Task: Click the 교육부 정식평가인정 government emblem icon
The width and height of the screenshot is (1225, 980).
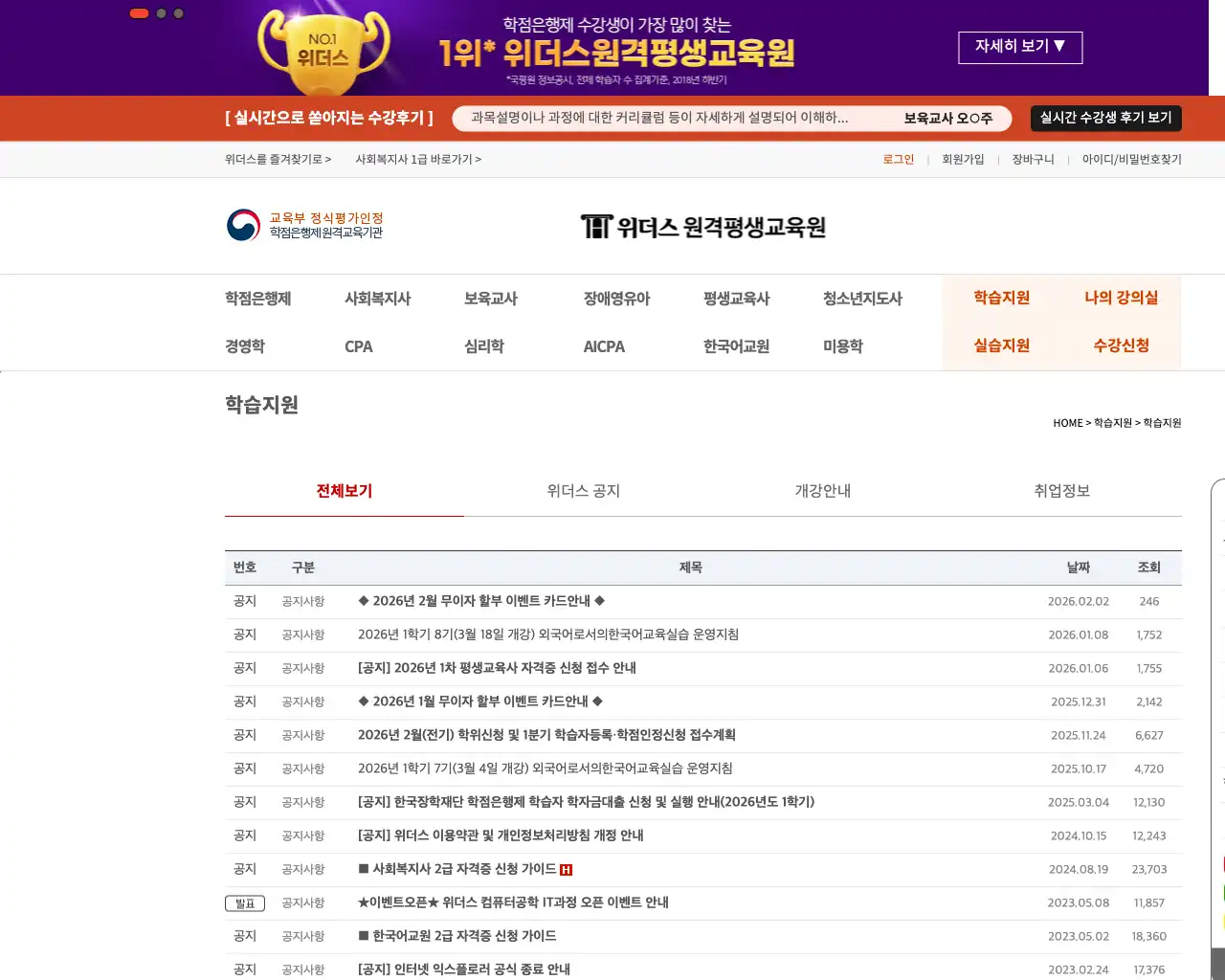Action: pos(242,225)
